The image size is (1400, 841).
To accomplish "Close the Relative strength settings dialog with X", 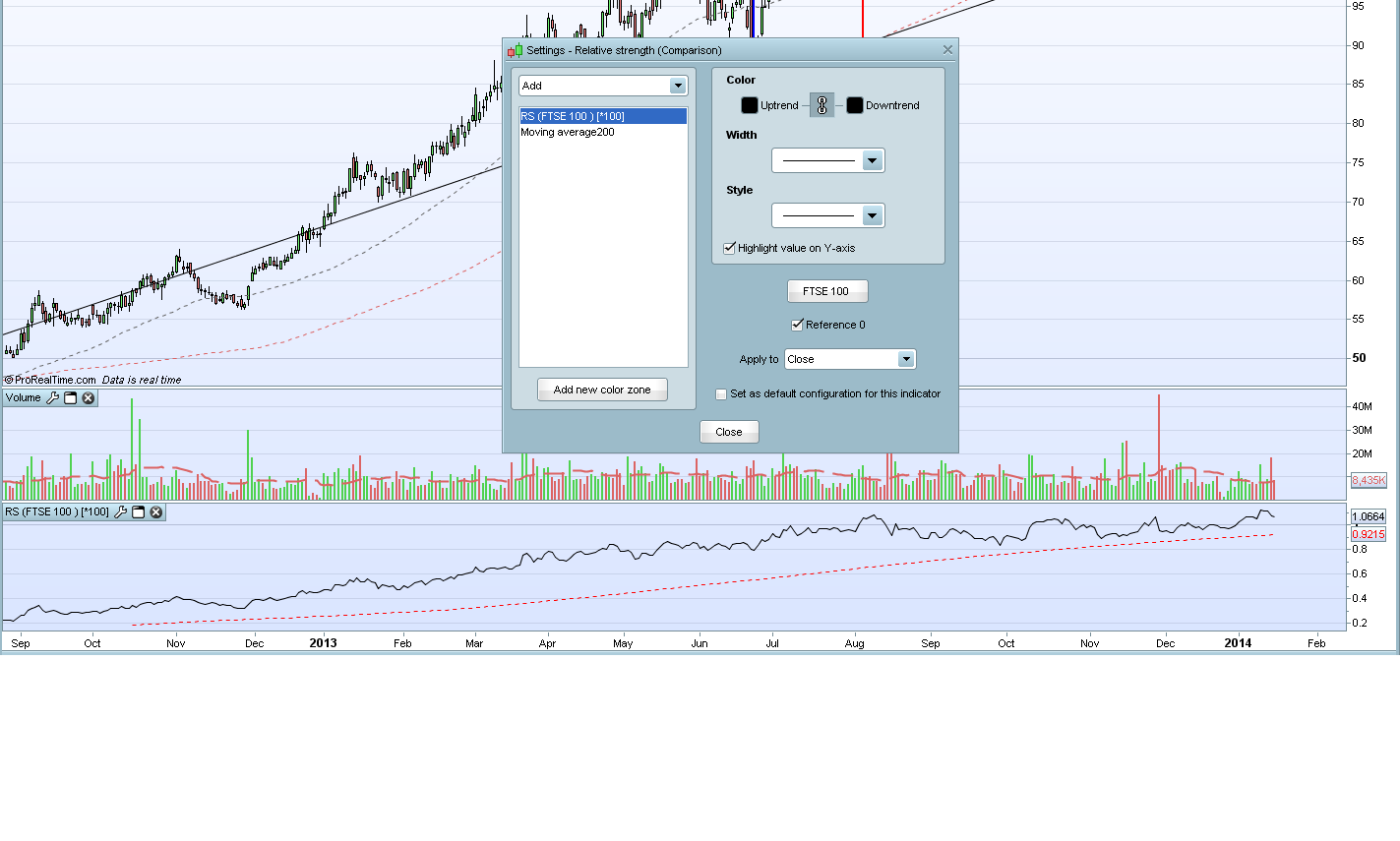I will click(x=947, y=49).
